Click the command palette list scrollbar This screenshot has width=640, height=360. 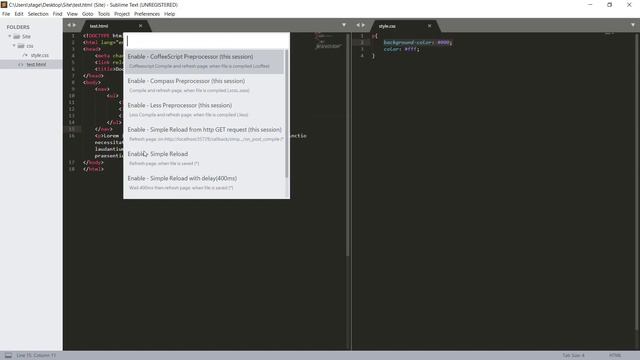click(287, 113)
